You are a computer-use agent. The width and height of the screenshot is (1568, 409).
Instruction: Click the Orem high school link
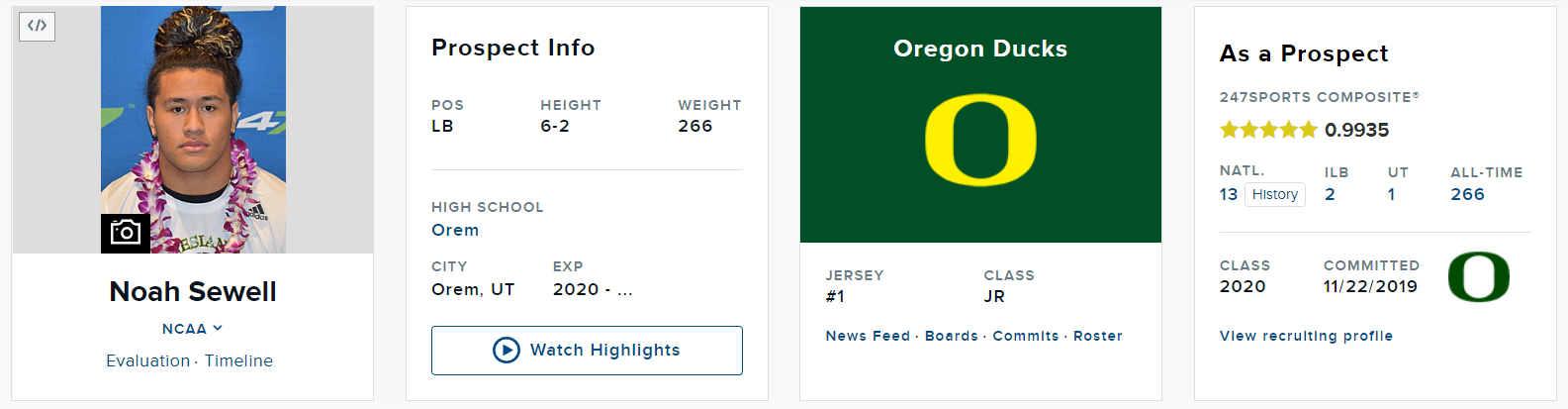pos(455,230)
